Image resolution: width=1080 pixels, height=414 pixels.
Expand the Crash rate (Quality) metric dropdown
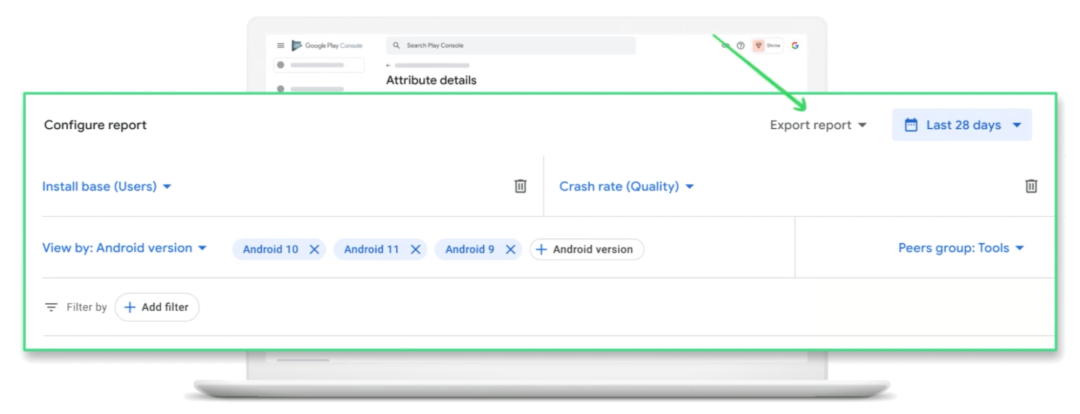(x=627, y=186)
